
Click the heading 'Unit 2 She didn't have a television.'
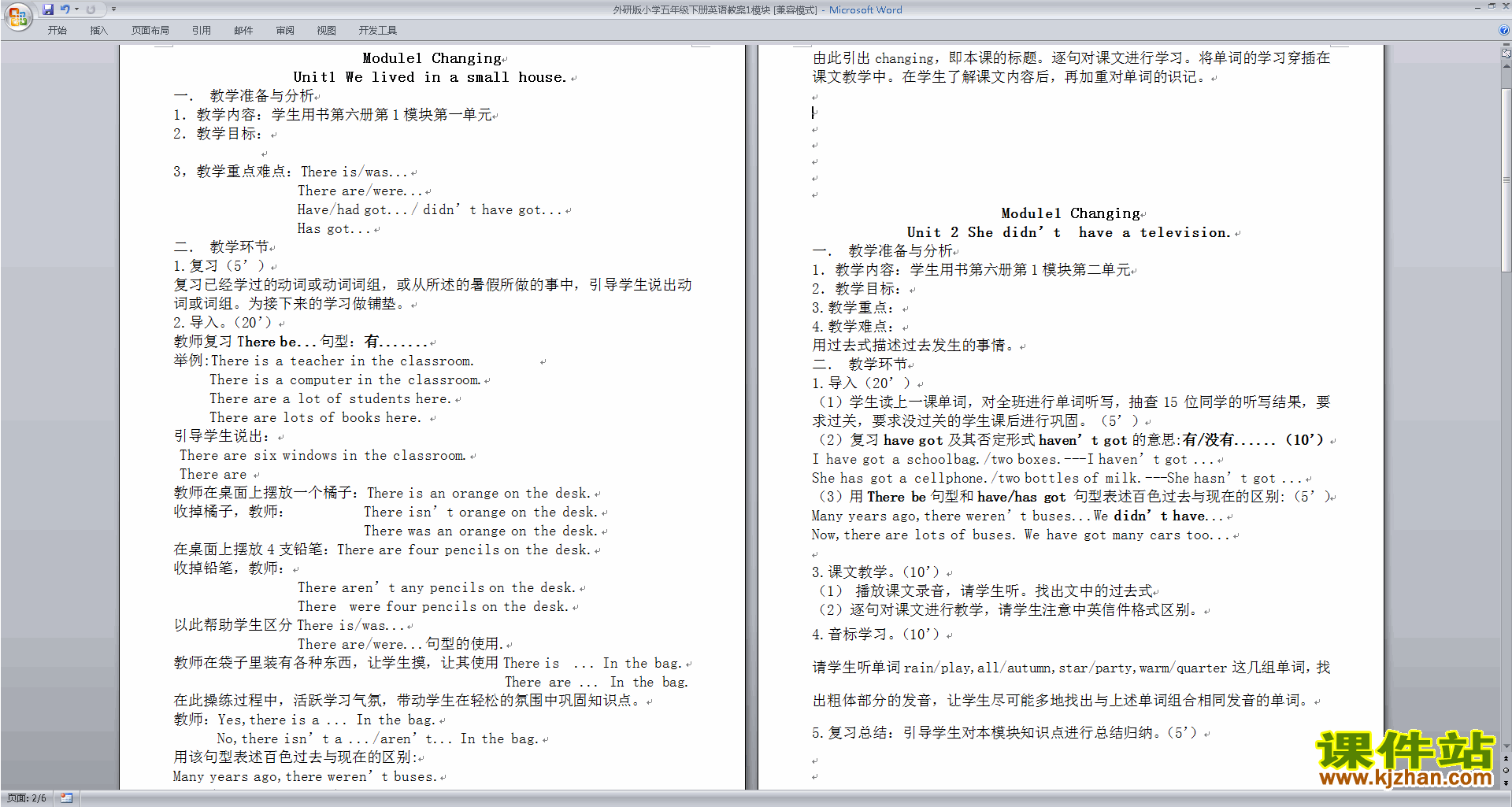(1069, 232)
